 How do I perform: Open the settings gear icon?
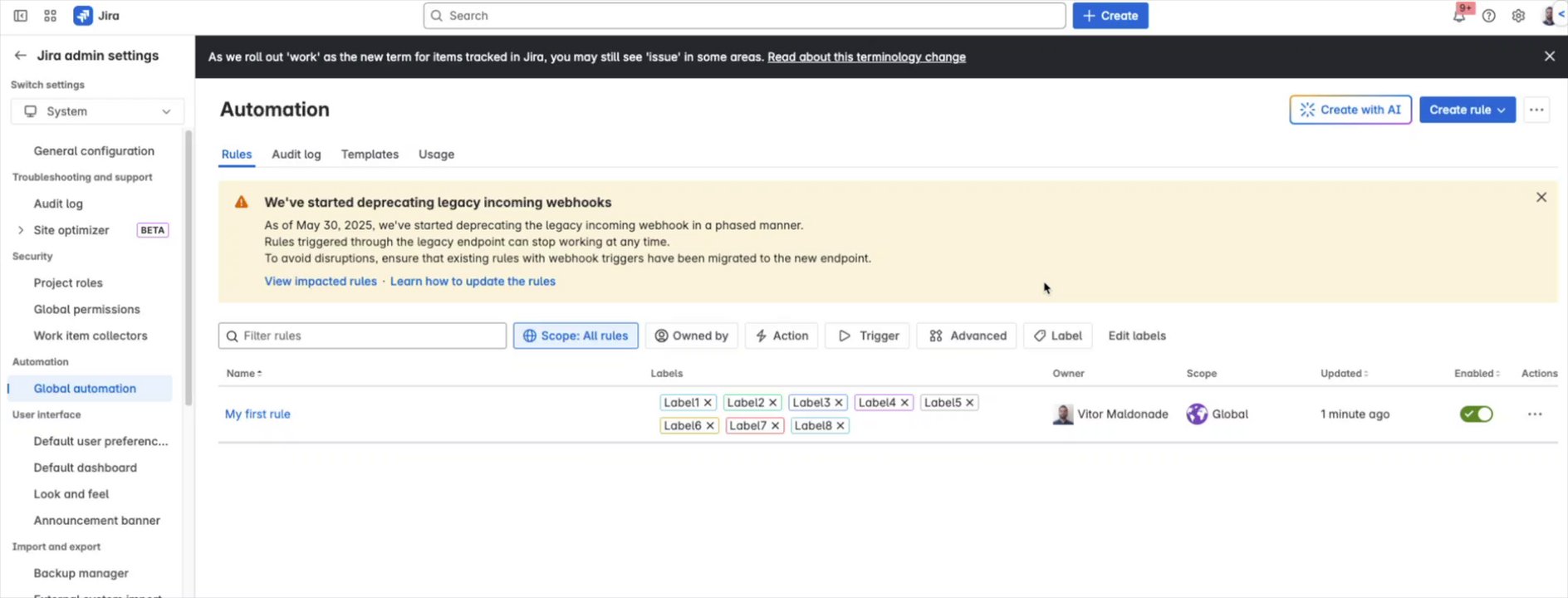click(1518, 16)
